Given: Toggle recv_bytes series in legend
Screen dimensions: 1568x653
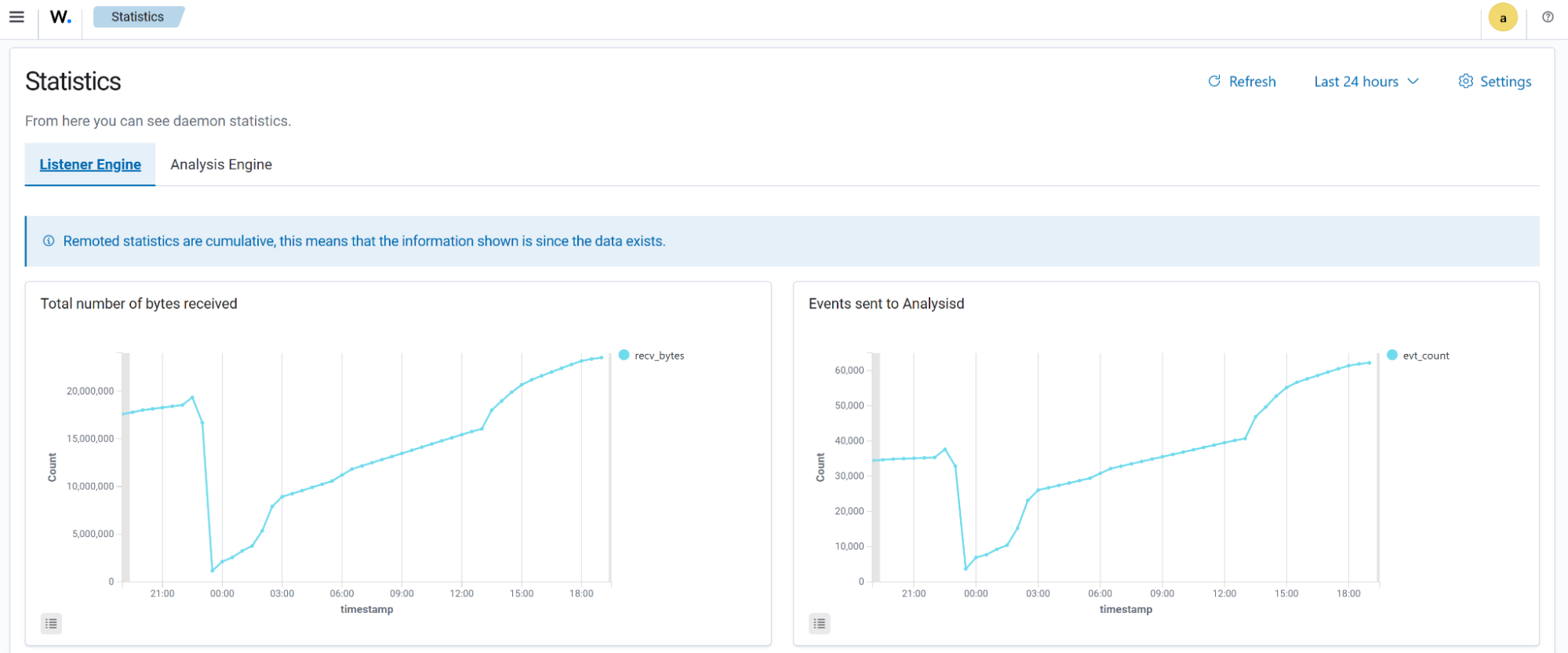Looking at the screenshot, I should coord(659,356).
